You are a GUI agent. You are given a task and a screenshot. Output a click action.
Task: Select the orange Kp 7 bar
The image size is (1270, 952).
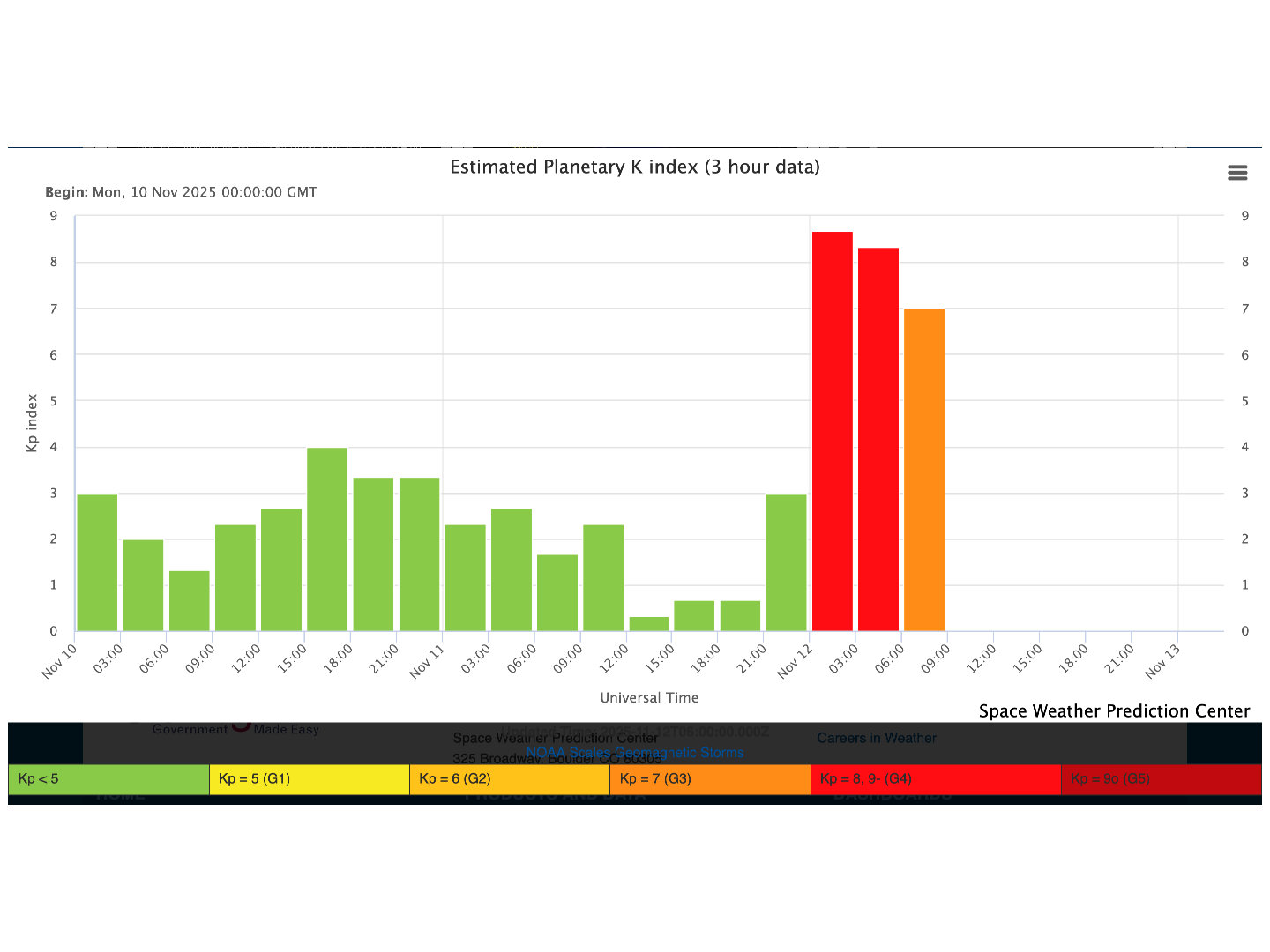coord(923,469)
